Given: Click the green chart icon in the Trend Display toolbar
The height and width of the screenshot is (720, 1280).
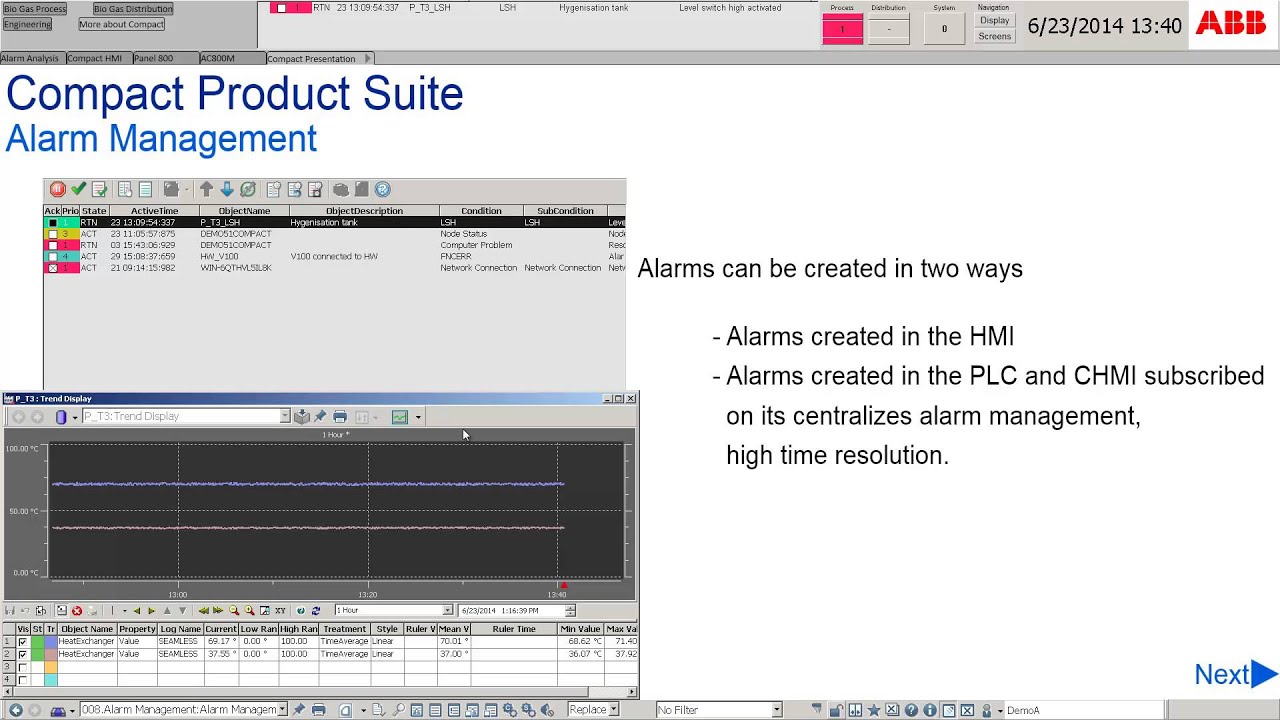Looking at the screenshot, I should click(x=400, y=417).
